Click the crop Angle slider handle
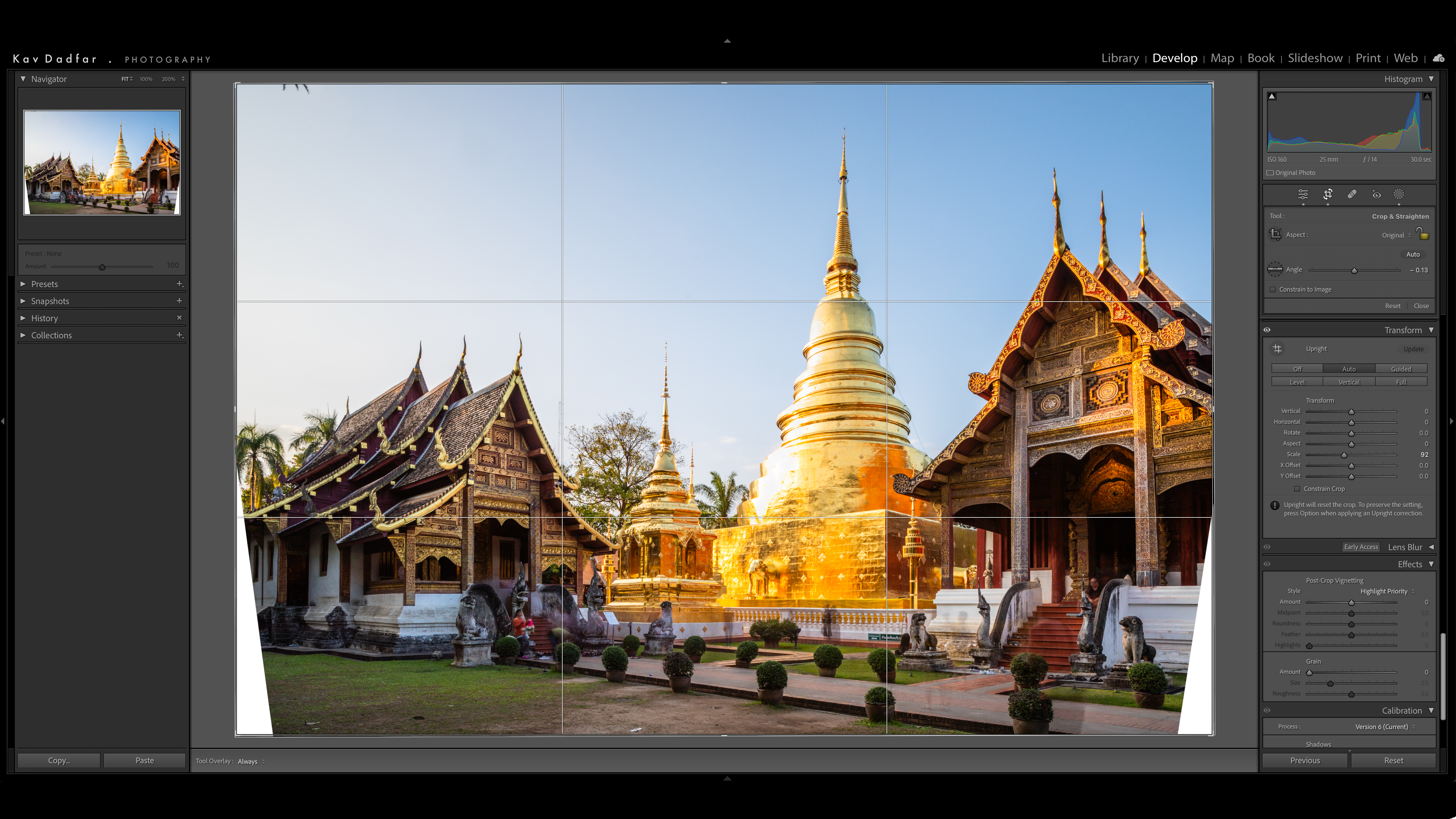This screenshot has width=1456, height=819. coord(1354,271)
